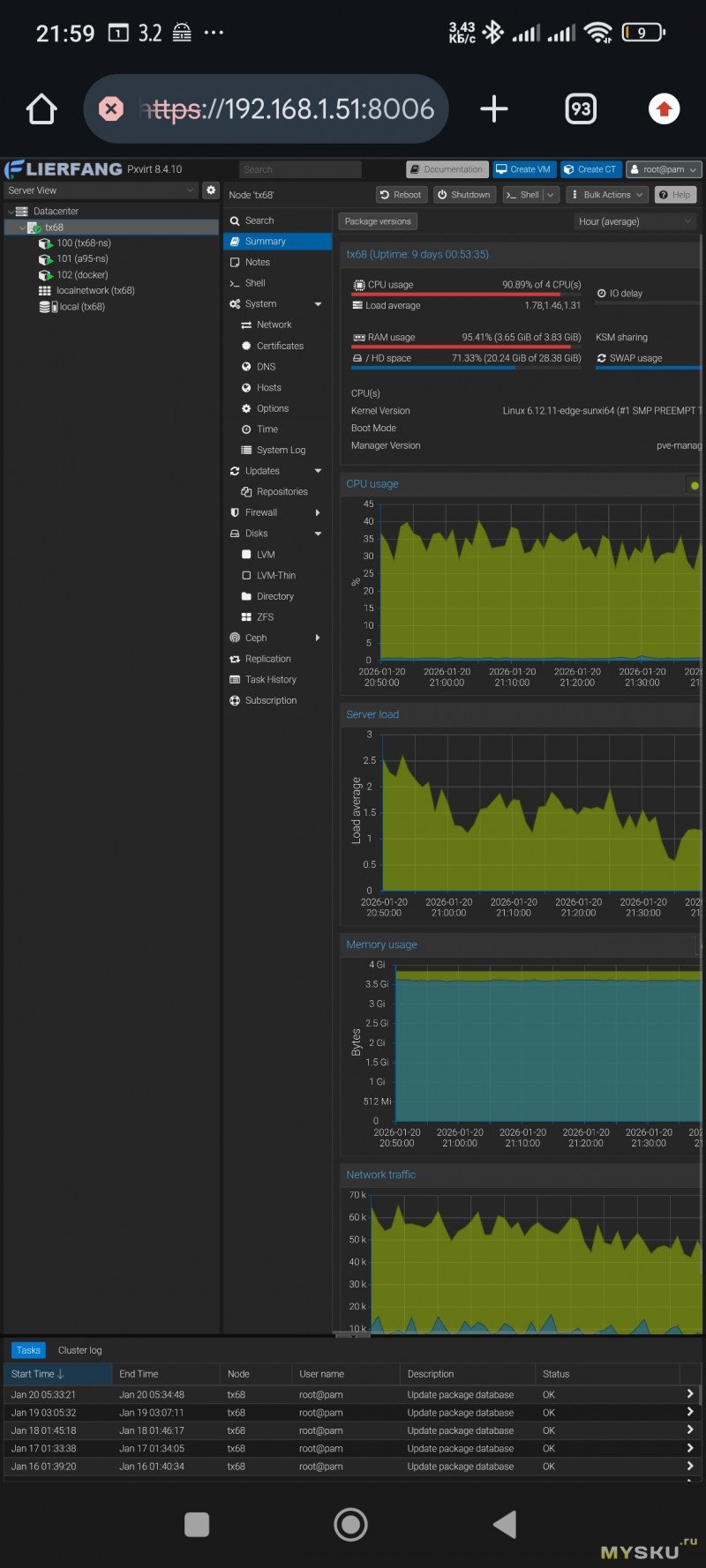
Task: Select 102 (docker) container in tree
Action: (x=81, y=275)
